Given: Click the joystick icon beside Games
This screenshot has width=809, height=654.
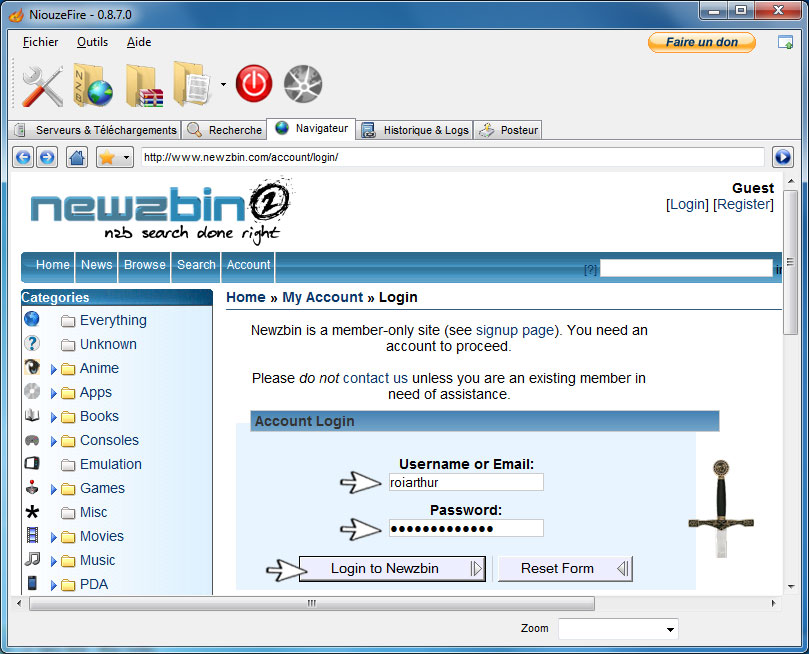Looking at the screenshot, I should [32, 487].
